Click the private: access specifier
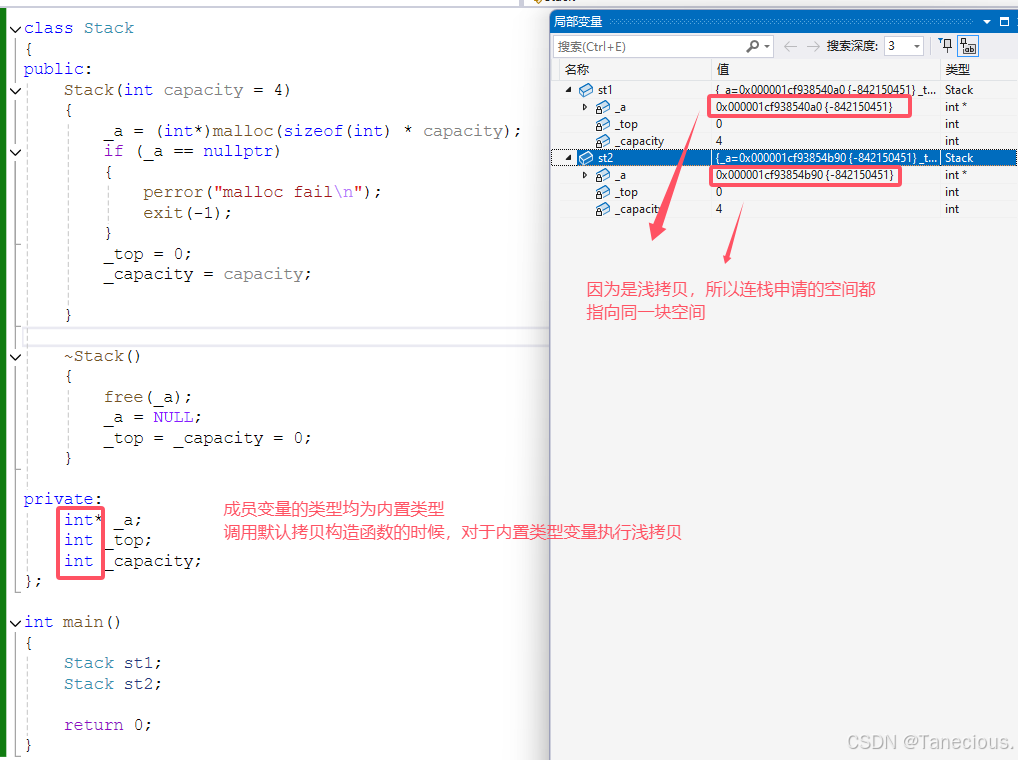This screenshot has width=1018, height=760. 63,498
